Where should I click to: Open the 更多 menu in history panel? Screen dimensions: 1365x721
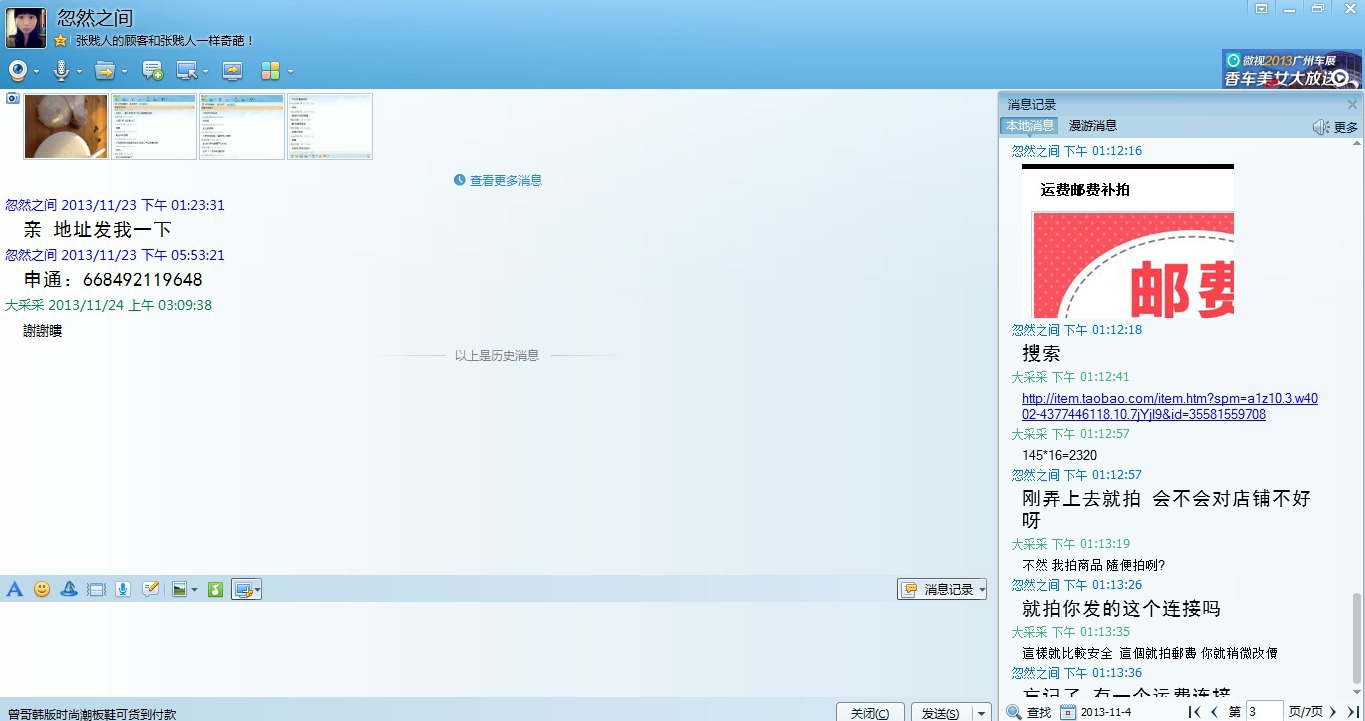(1346, 128)
